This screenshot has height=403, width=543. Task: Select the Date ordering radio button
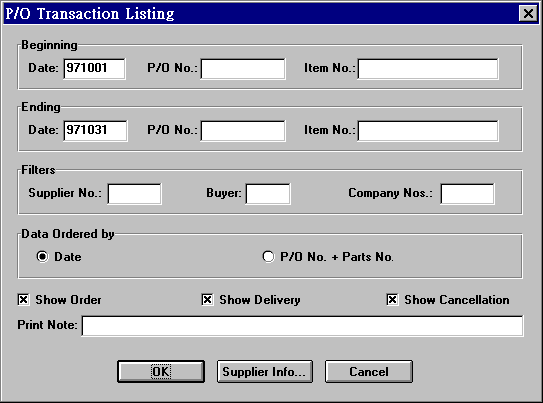[43, 257]
